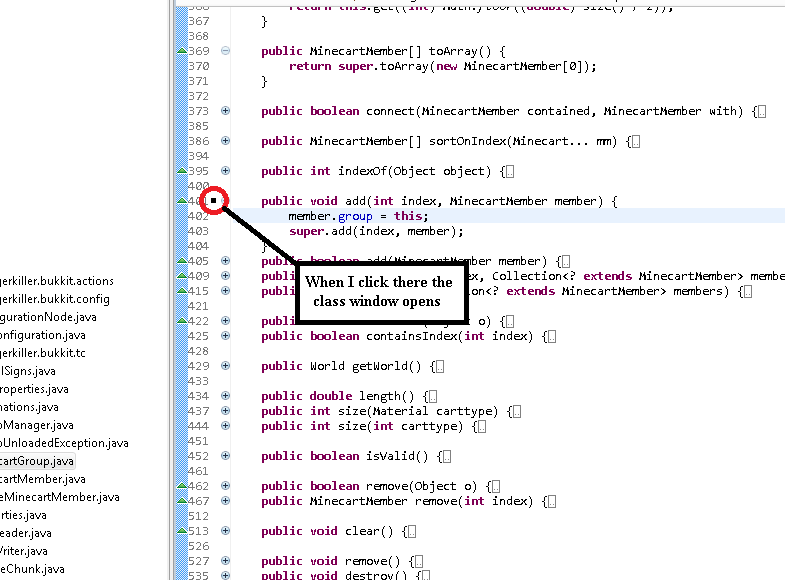The height and width of the screenshot is (580, 785).
Task: Click collapsed-code box after remove(Object o)
Action: (495, 487)
